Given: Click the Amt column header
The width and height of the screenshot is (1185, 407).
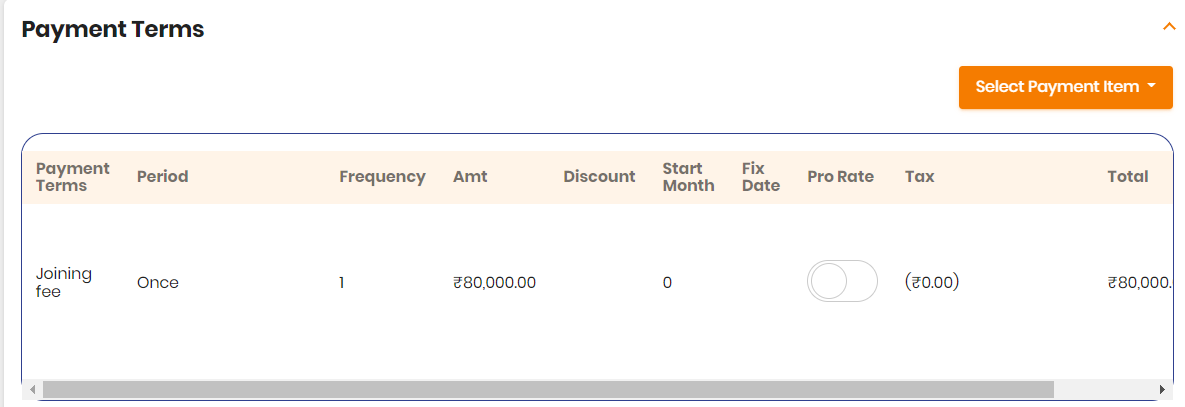Looking at the screenshot, I should tap(470, 177).
